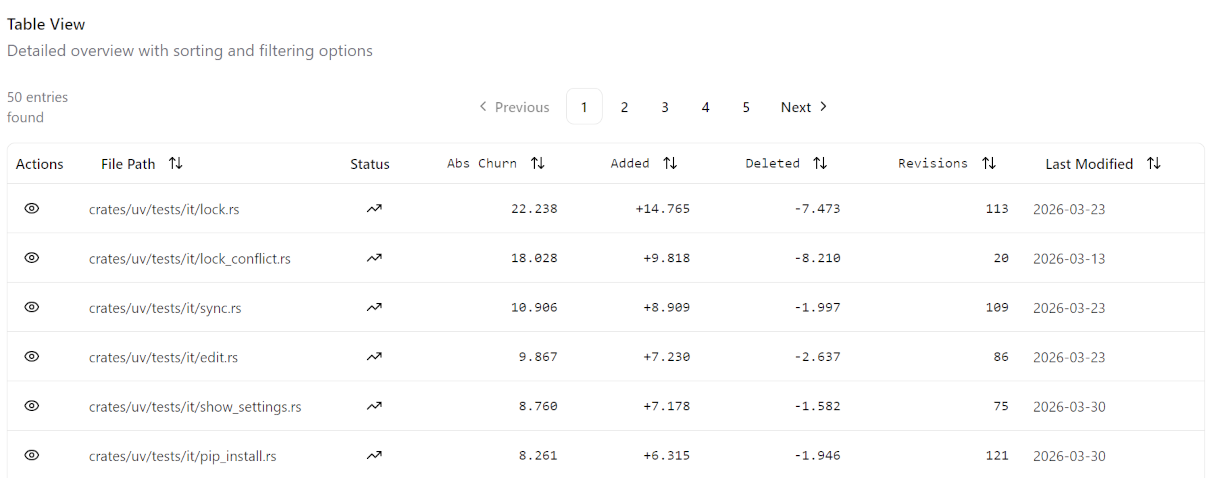Click trending status icon for sync.rs
The image size is (1220, 478).
[x=374, y=308]
